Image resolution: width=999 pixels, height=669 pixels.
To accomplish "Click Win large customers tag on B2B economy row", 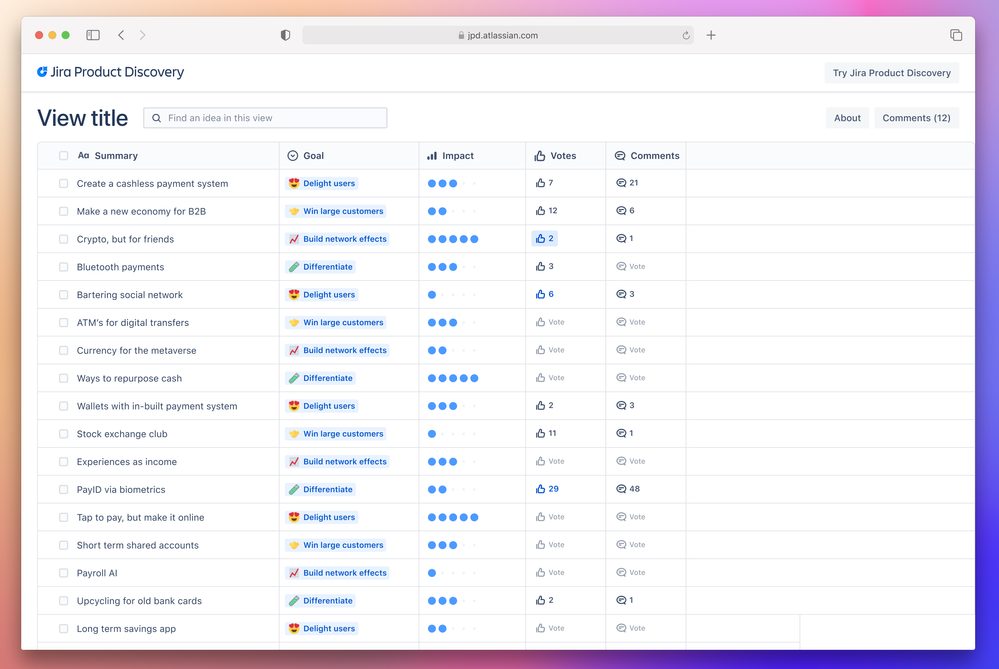I will [336, 211].
